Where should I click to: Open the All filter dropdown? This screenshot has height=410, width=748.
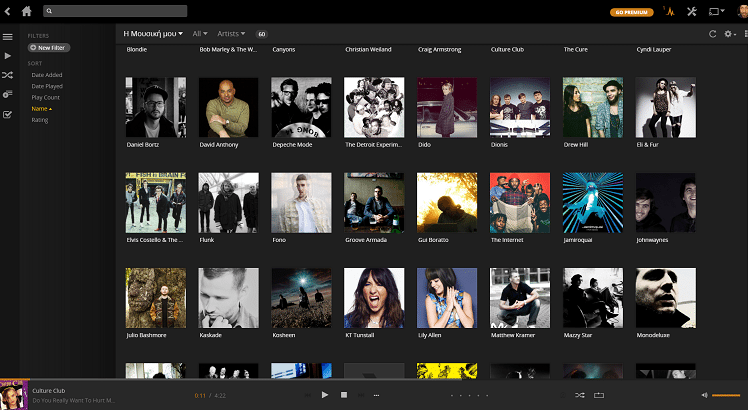point(200,34)
